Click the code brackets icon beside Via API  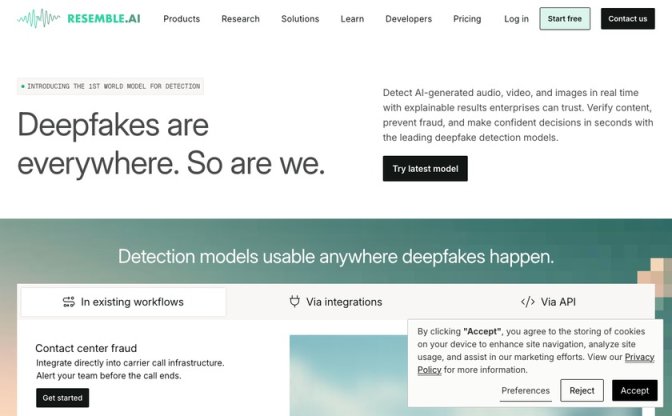point(528,302)
